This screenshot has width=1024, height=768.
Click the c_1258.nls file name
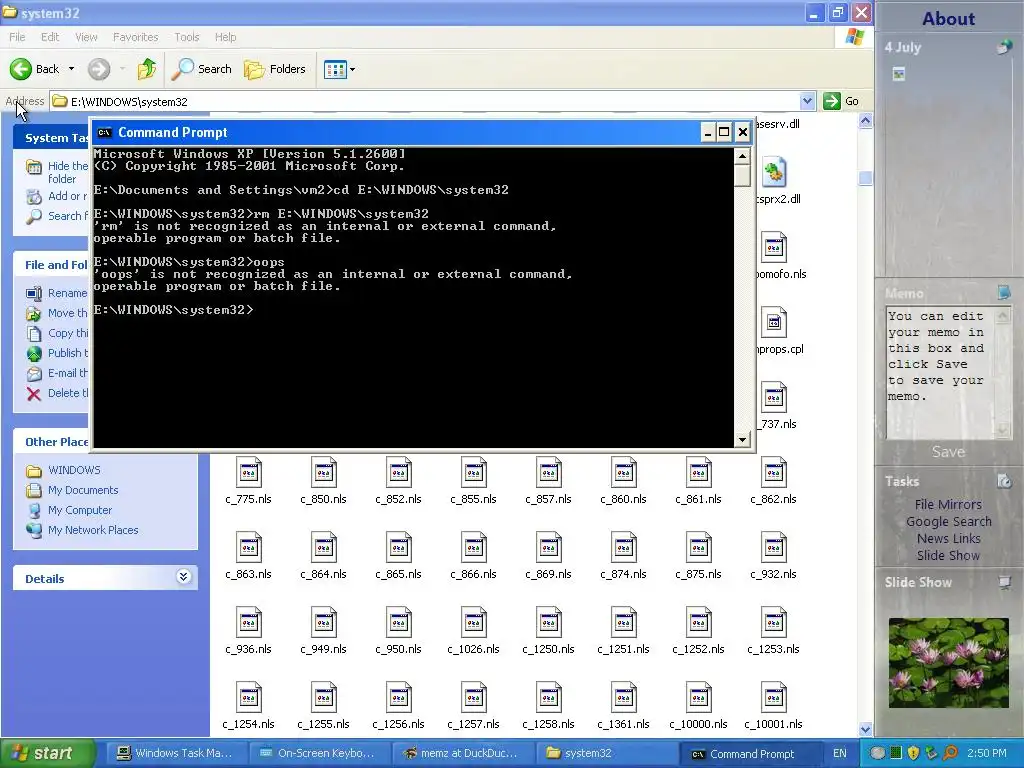549,724
